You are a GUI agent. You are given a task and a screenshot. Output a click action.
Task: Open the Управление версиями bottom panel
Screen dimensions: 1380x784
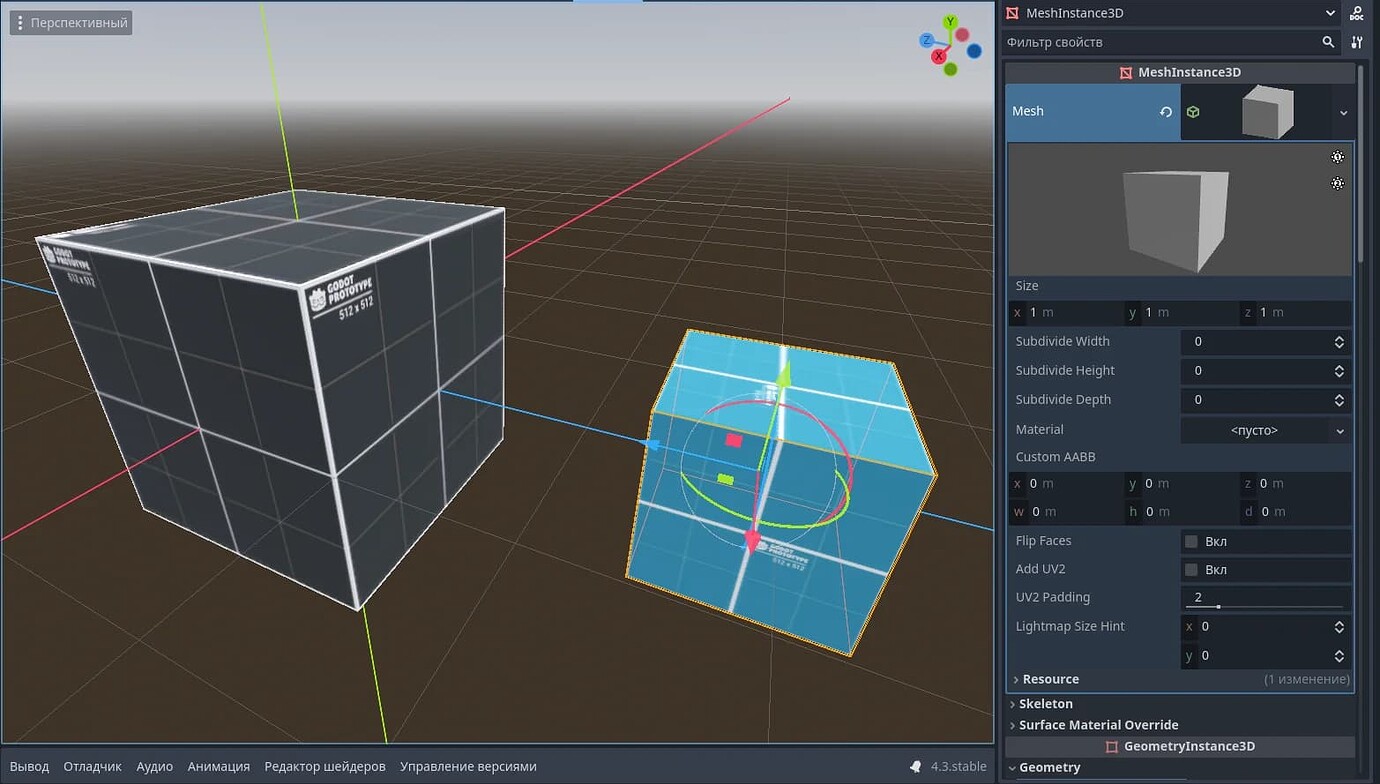(x=468, y=767)
